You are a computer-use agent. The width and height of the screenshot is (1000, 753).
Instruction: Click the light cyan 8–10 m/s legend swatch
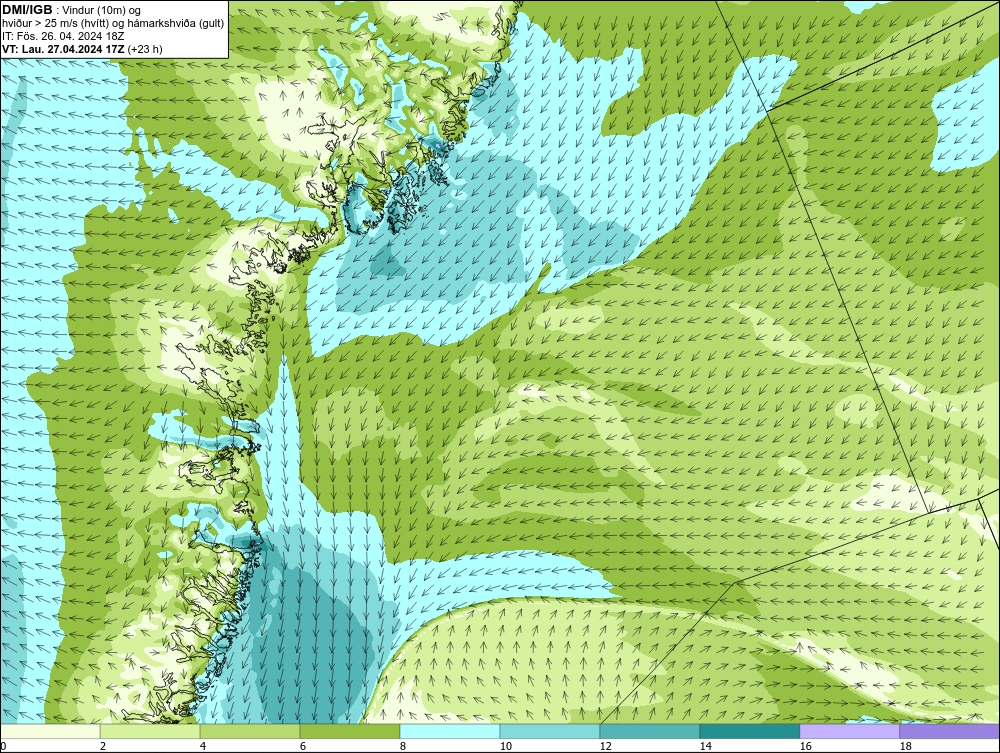pyautogui.click(x=450, y=731)
